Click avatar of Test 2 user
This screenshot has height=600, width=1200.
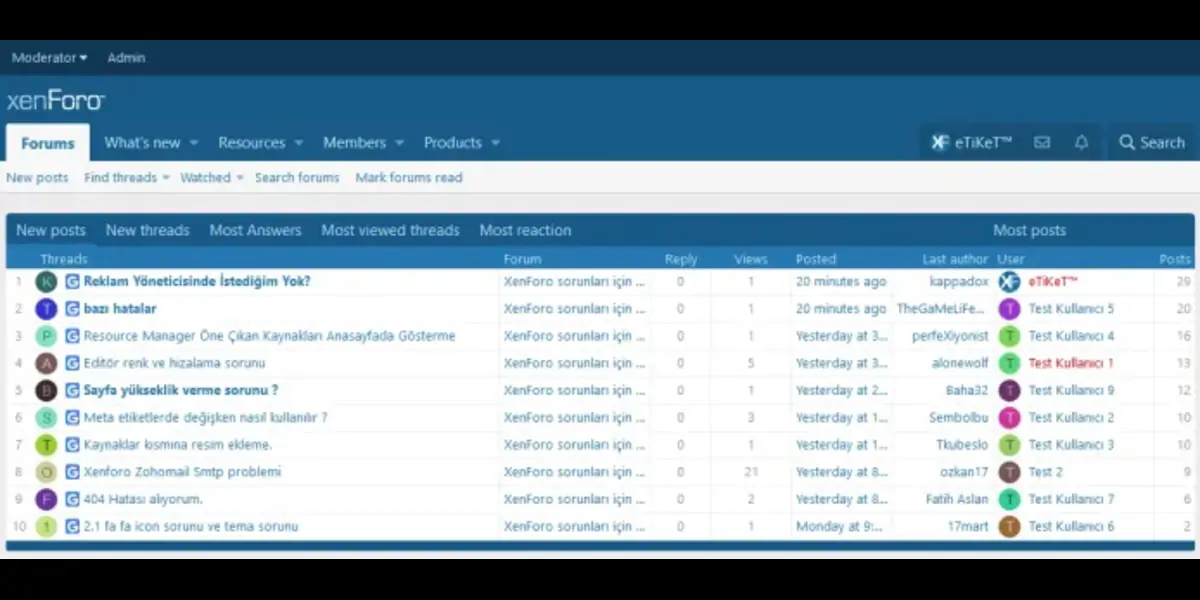tap(1010, 472)
